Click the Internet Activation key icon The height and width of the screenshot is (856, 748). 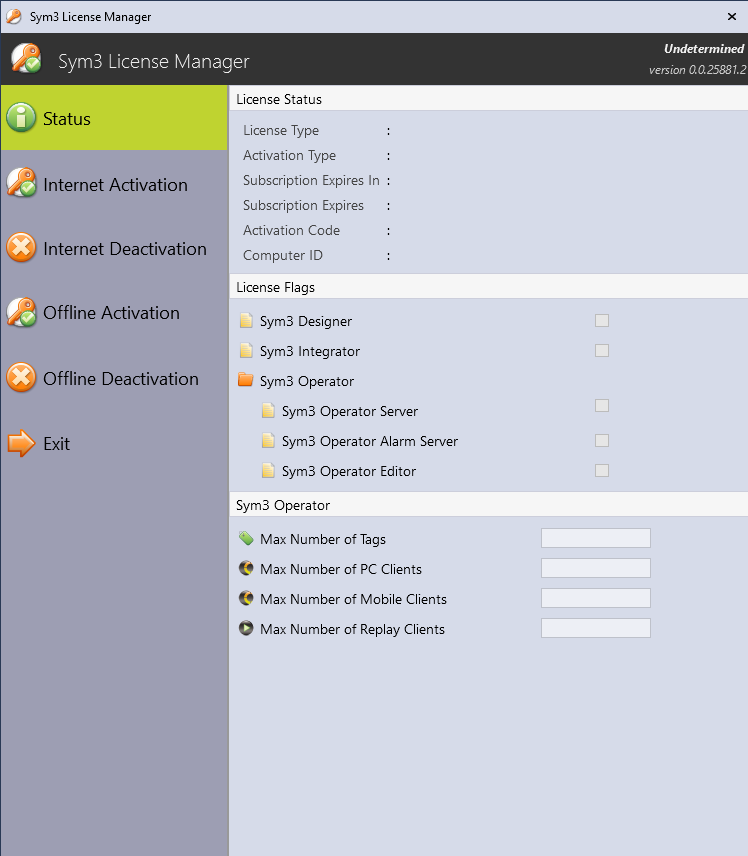pyautogui.click(x=21, y=182)
